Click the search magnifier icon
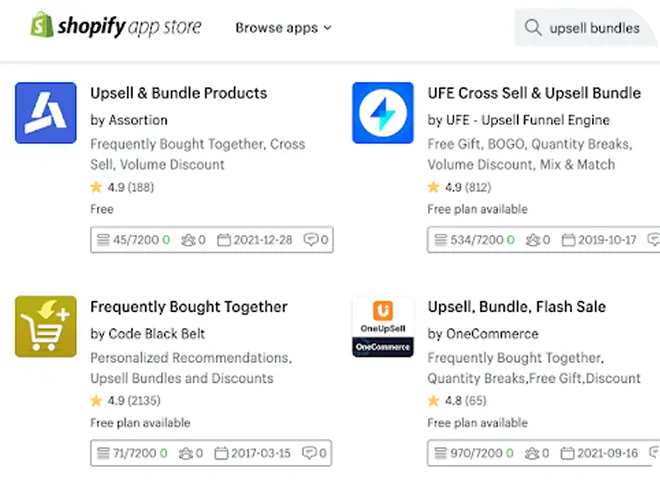The image size is (660, 496). 533,28
